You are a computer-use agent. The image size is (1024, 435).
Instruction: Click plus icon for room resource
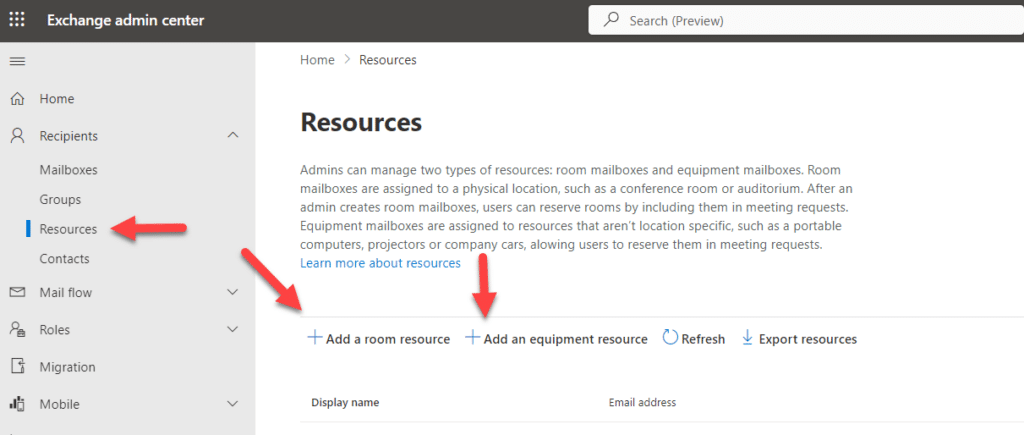point(315,338)
